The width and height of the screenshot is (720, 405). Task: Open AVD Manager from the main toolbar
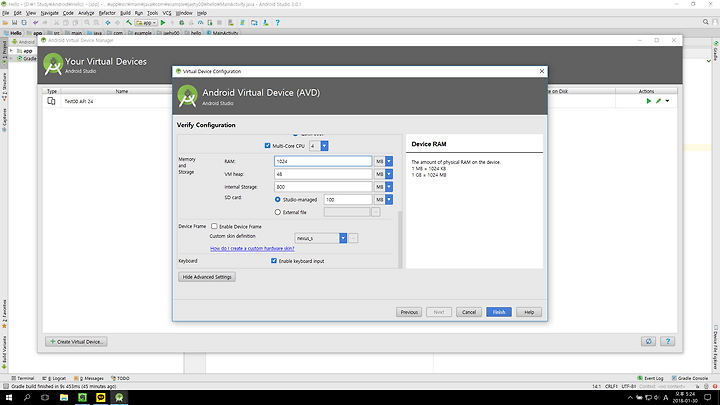231,22
